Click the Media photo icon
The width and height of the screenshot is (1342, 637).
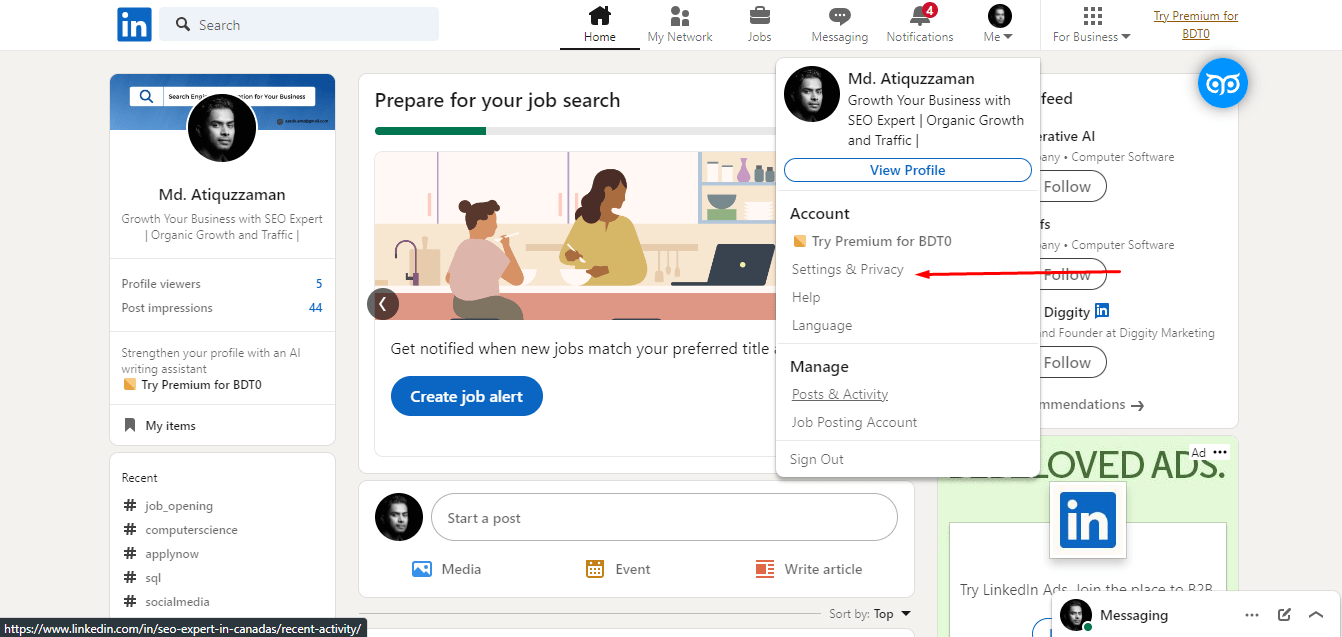point(422,569)
